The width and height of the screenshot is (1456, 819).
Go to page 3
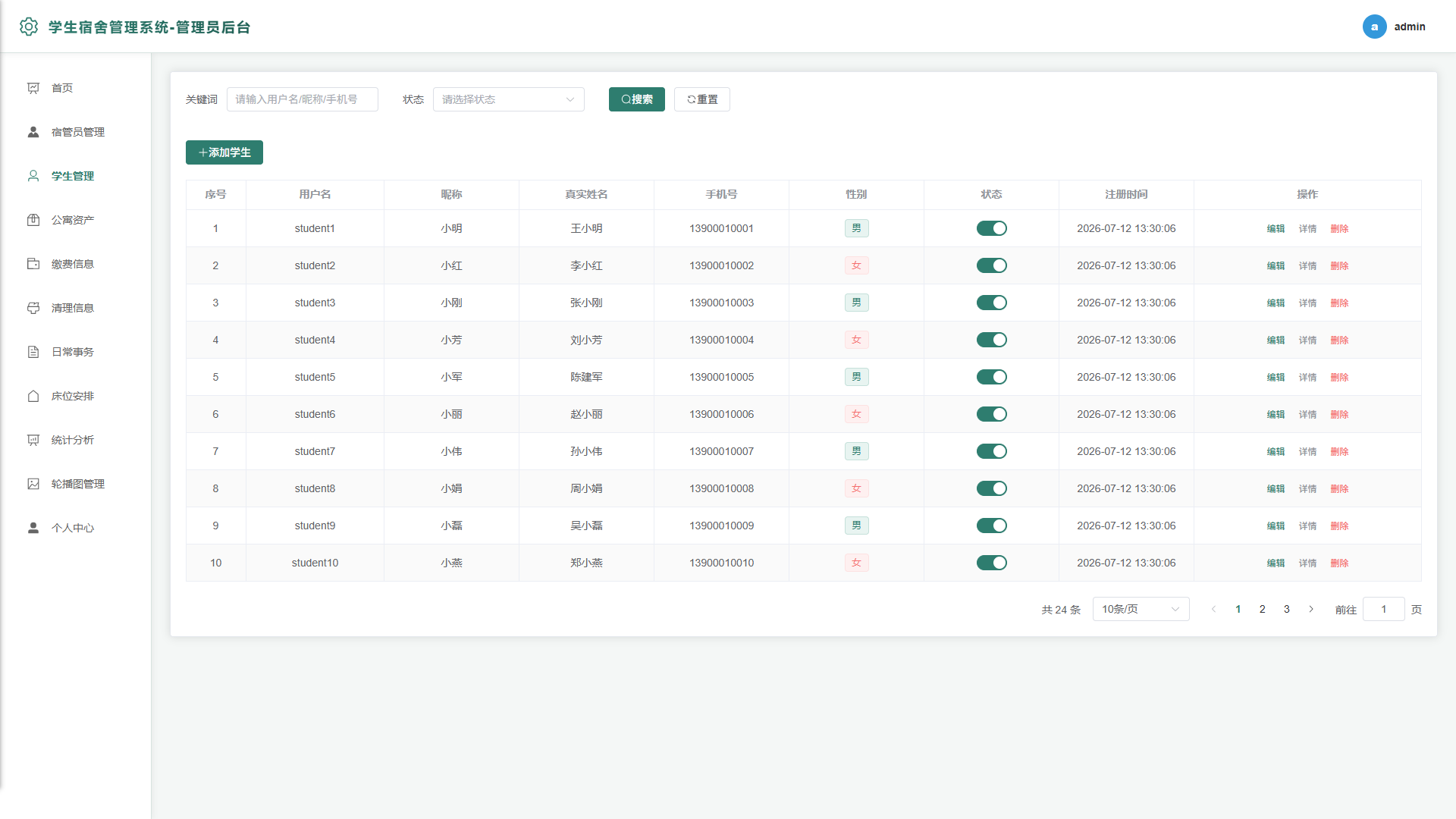point(1286,609)
